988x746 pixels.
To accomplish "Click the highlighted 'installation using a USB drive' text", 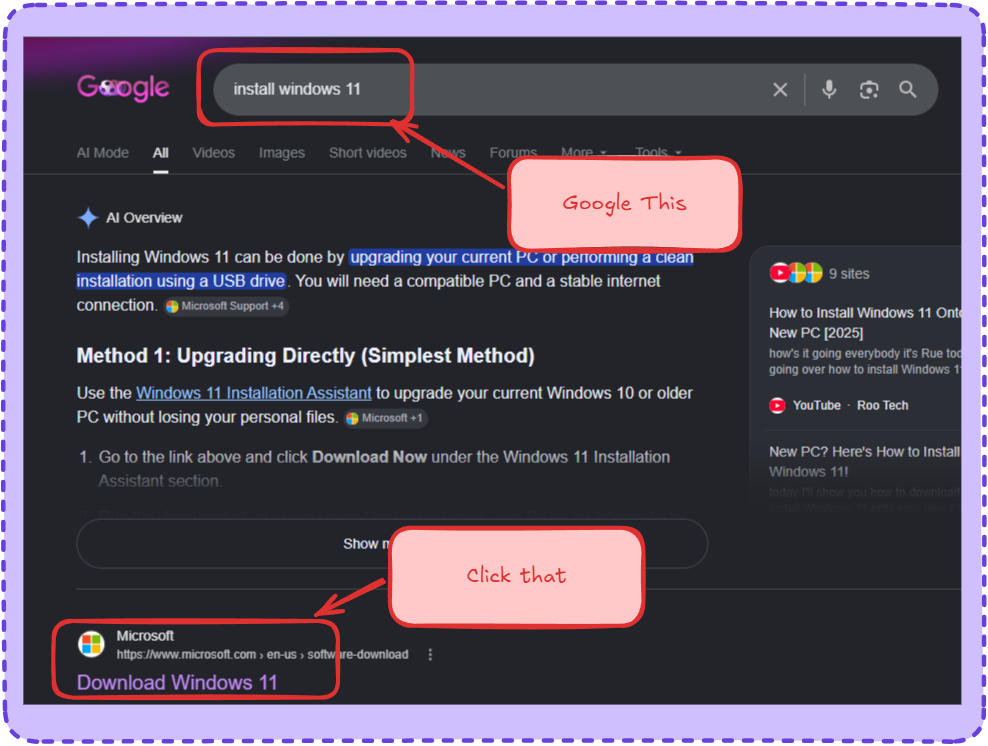I will pyautogui.click(x=181, y=281).
